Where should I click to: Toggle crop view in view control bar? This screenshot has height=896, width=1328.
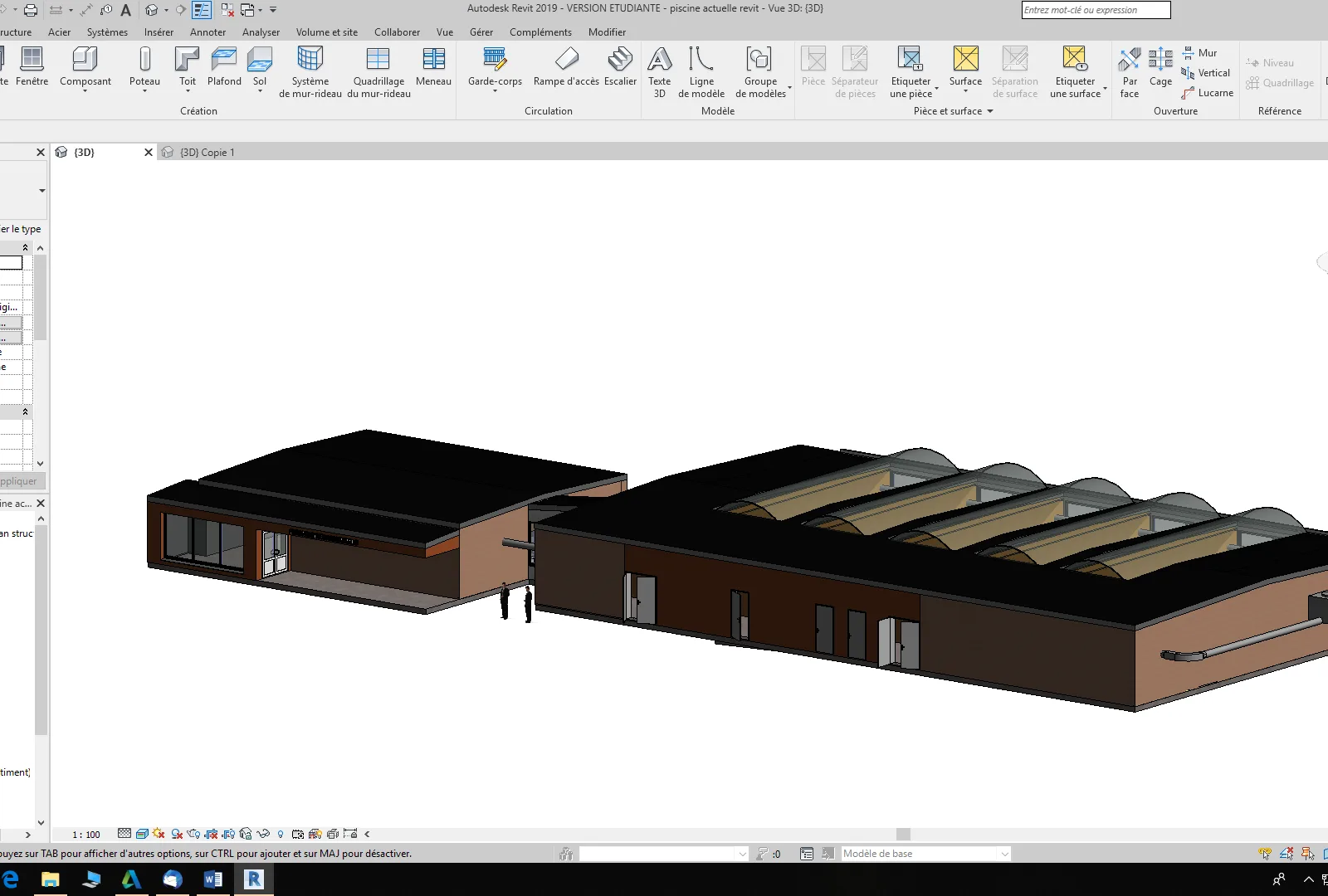(x=211, y=834)
